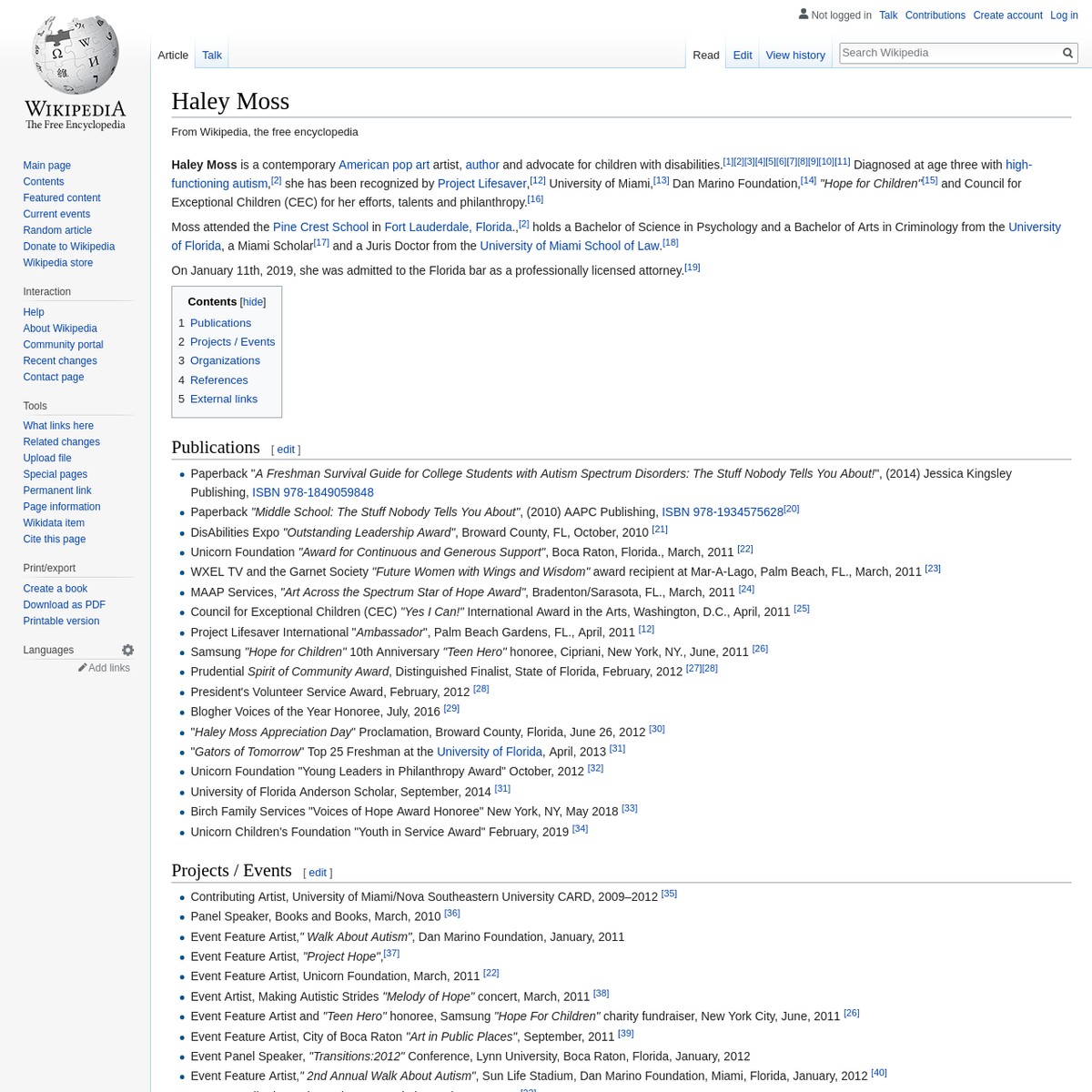The image size is (1092, 1092).
Task: Open Download as PDF
Action: [64, 604]
